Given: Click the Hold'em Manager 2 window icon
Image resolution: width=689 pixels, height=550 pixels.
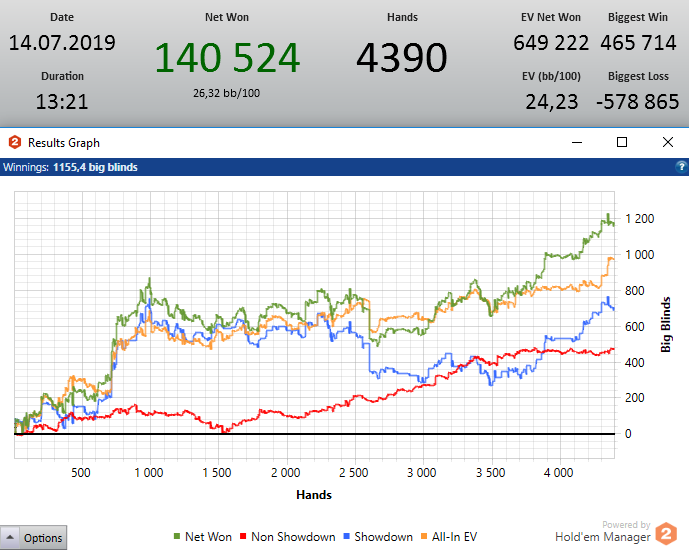Looking at the screenshot, I should click(15, 142).
